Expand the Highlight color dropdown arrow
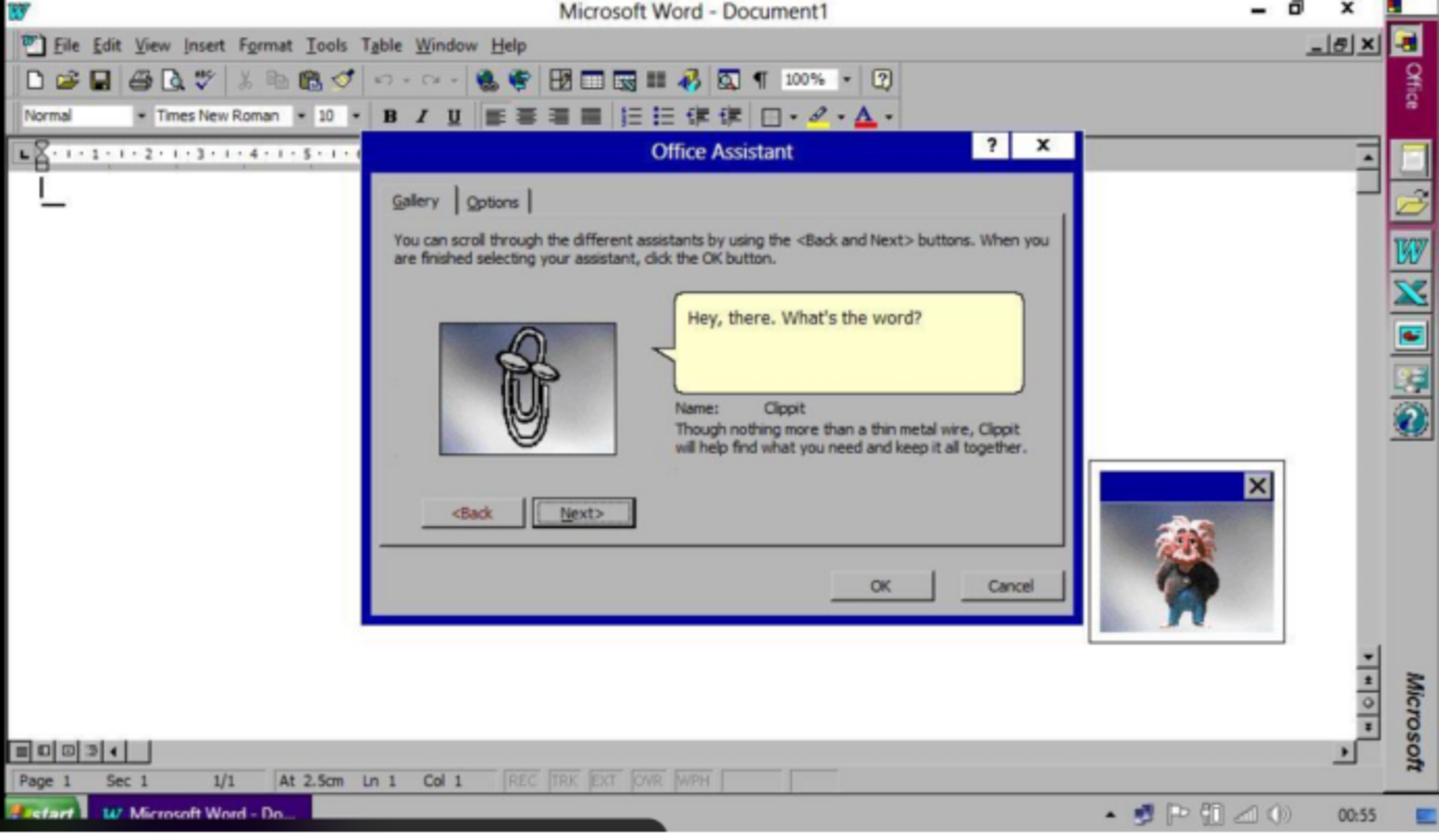Image resolution: width=1439 pixels, height=834 pixels. (841, 118)
